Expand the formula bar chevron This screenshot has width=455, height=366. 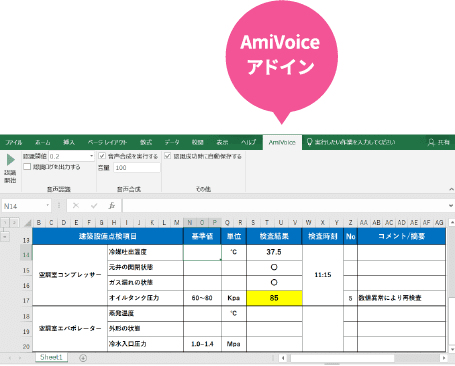pos(451,205)
